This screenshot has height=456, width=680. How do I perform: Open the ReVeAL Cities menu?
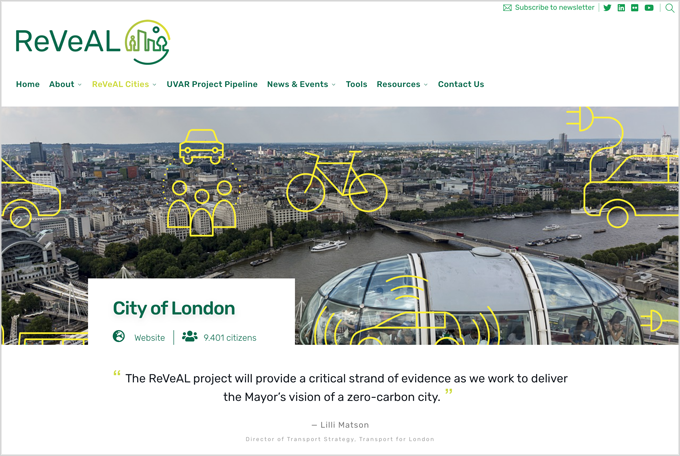(x=120, y=84)
